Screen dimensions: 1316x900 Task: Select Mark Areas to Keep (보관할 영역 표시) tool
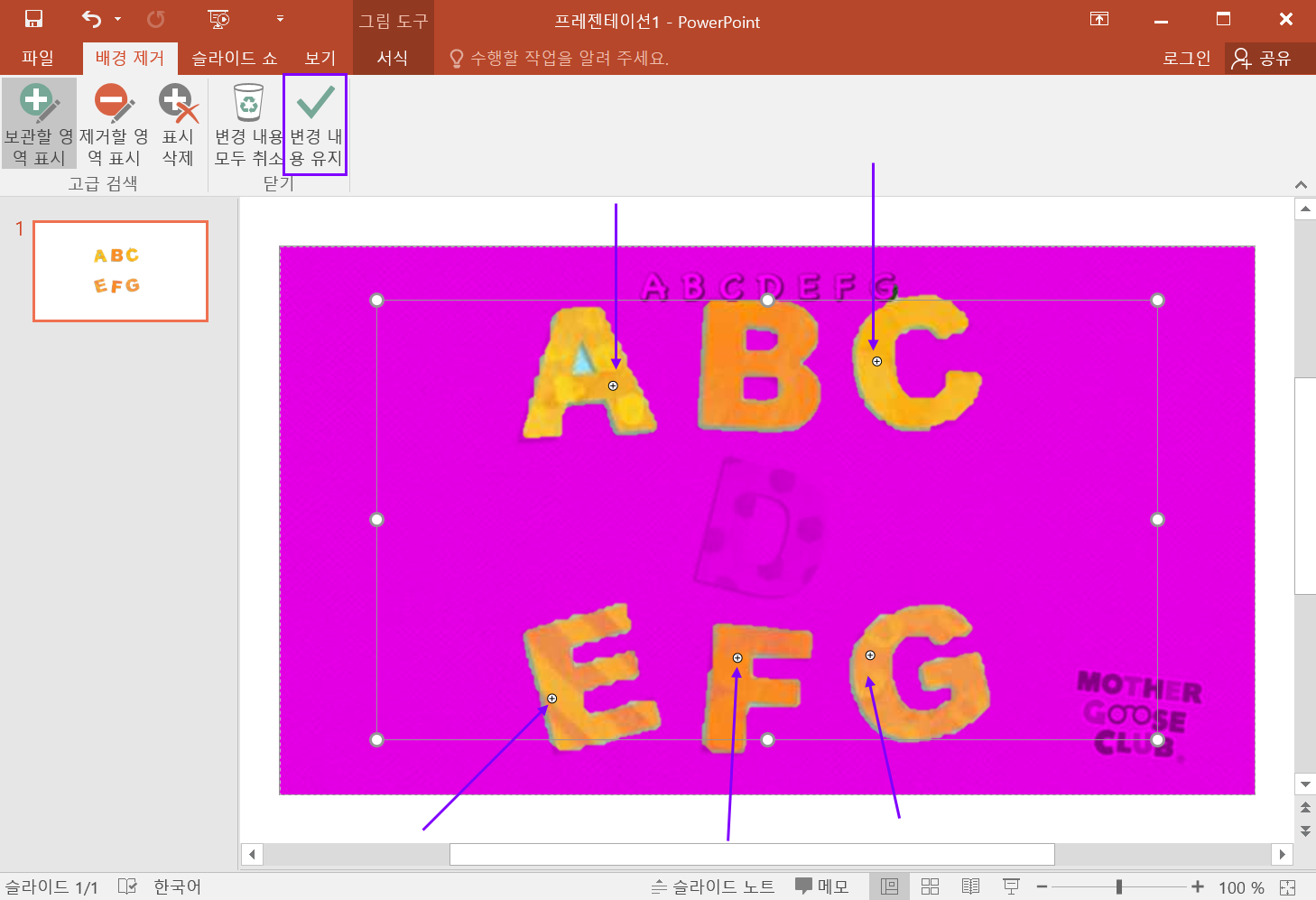[39, 124]
